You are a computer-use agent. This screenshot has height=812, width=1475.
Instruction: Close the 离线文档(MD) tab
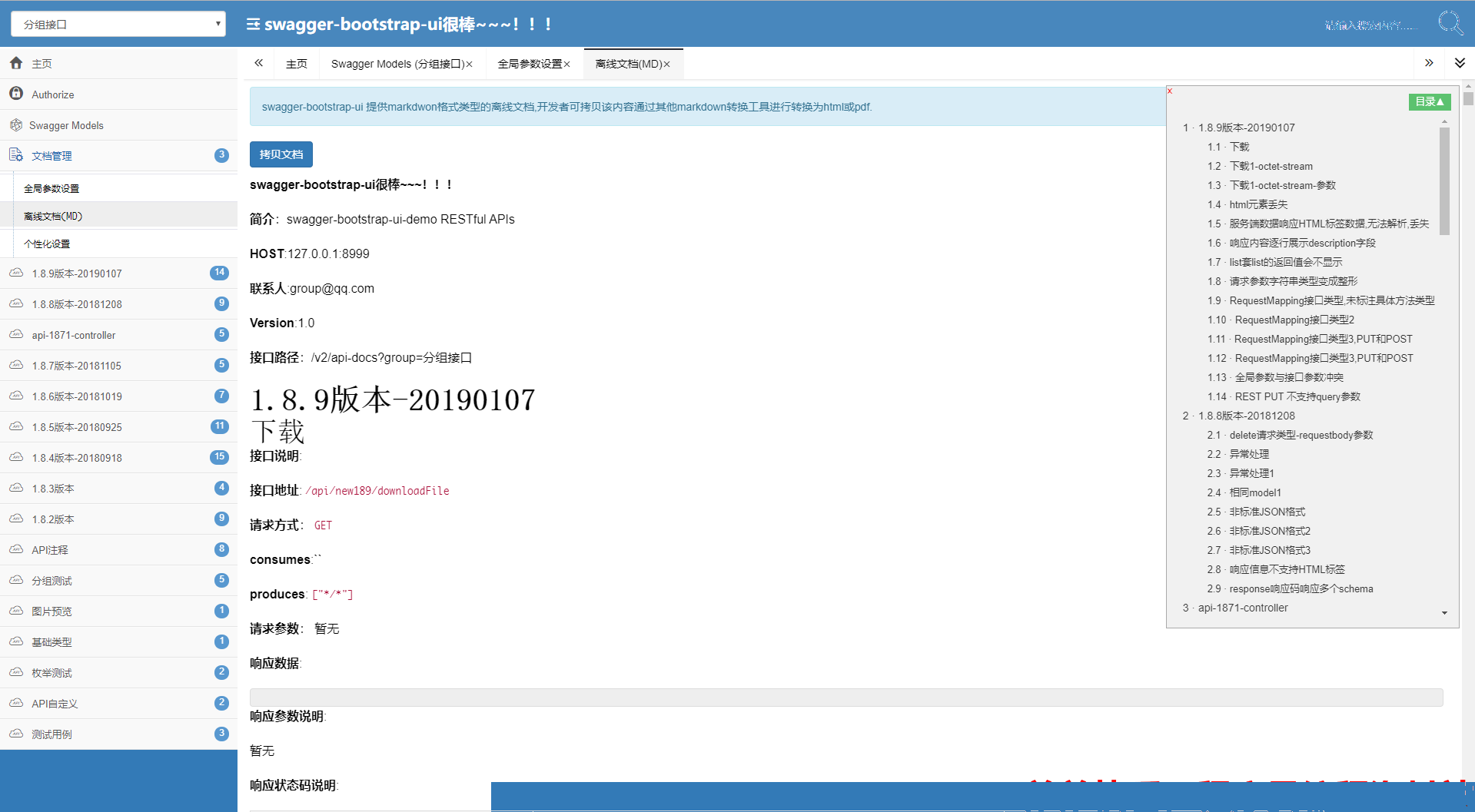667,65
